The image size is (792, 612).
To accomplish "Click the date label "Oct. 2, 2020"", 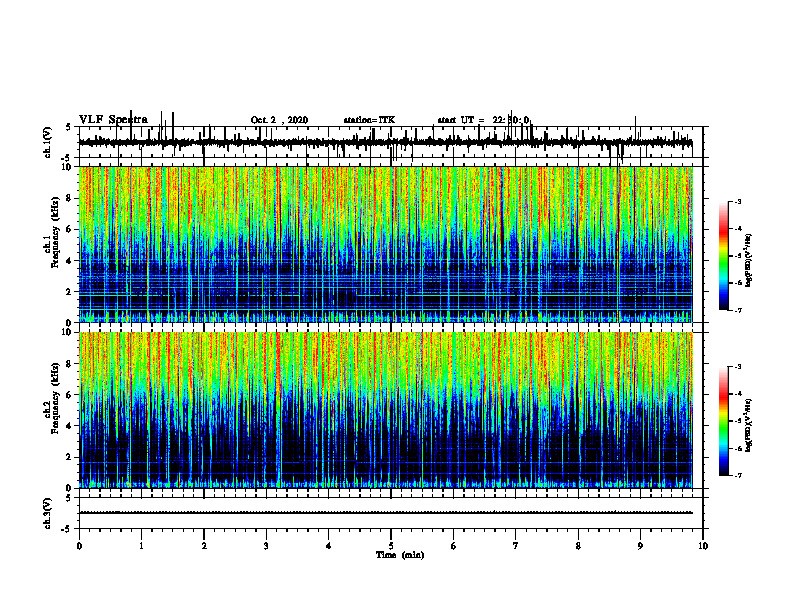I will [x=279, y=120].
